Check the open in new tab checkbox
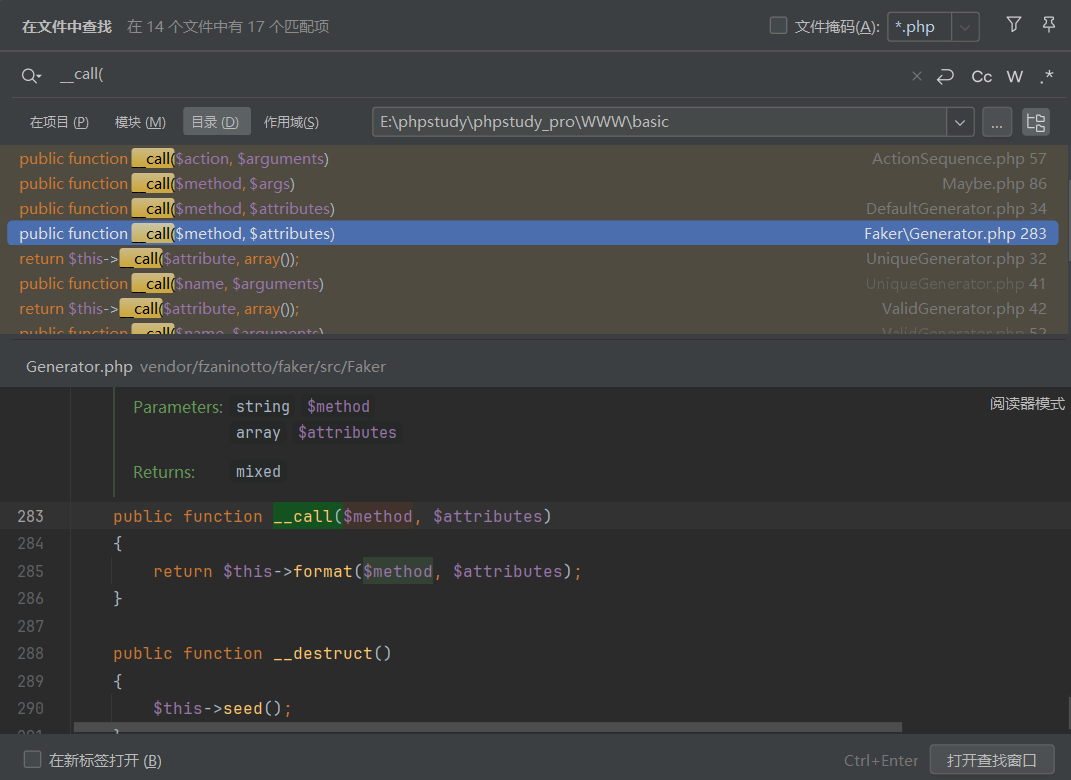The height and width of the screenshot is (780, 1071). (33, 760)
